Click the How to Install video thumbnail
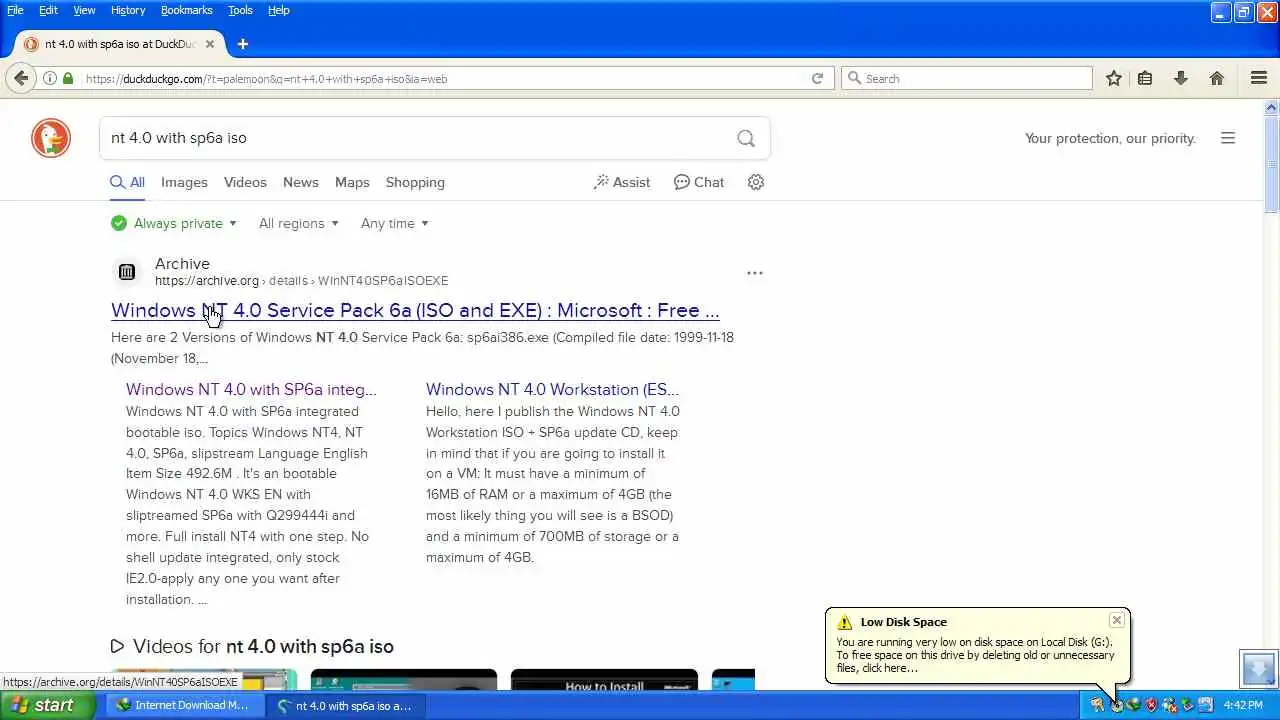The width and height of the screenshot is (1280, 720). (604, 680)
